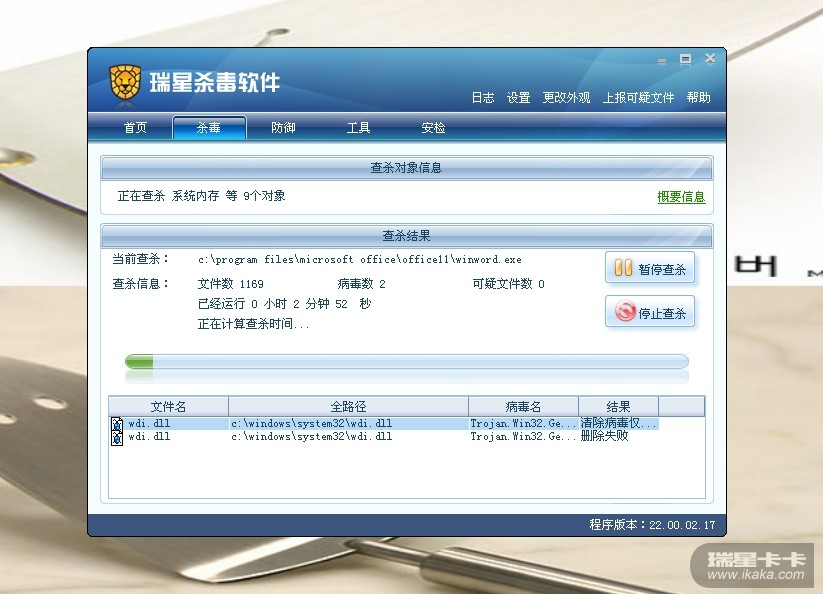Stop scanning with 停止查杀

tap(650, 312)
